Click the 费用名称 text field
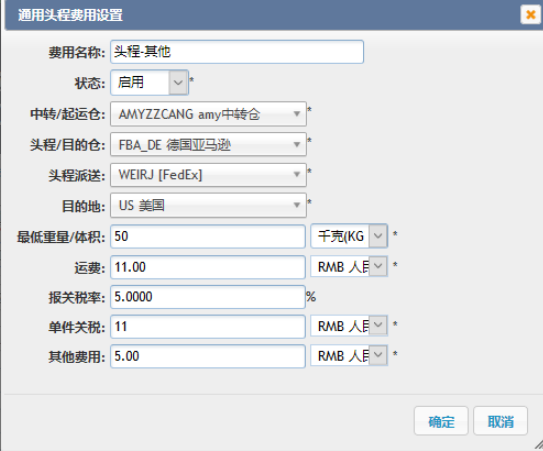The width and height of the screenshot is (543, 451). coord(237,52)
